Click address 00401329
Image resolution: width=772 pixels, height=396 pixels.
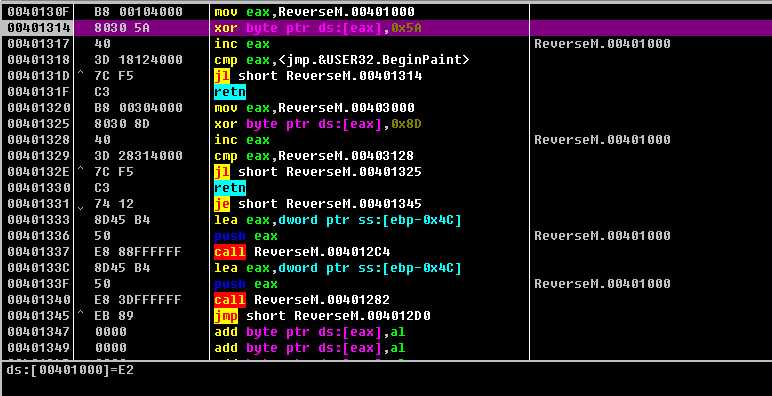(39, 156)
